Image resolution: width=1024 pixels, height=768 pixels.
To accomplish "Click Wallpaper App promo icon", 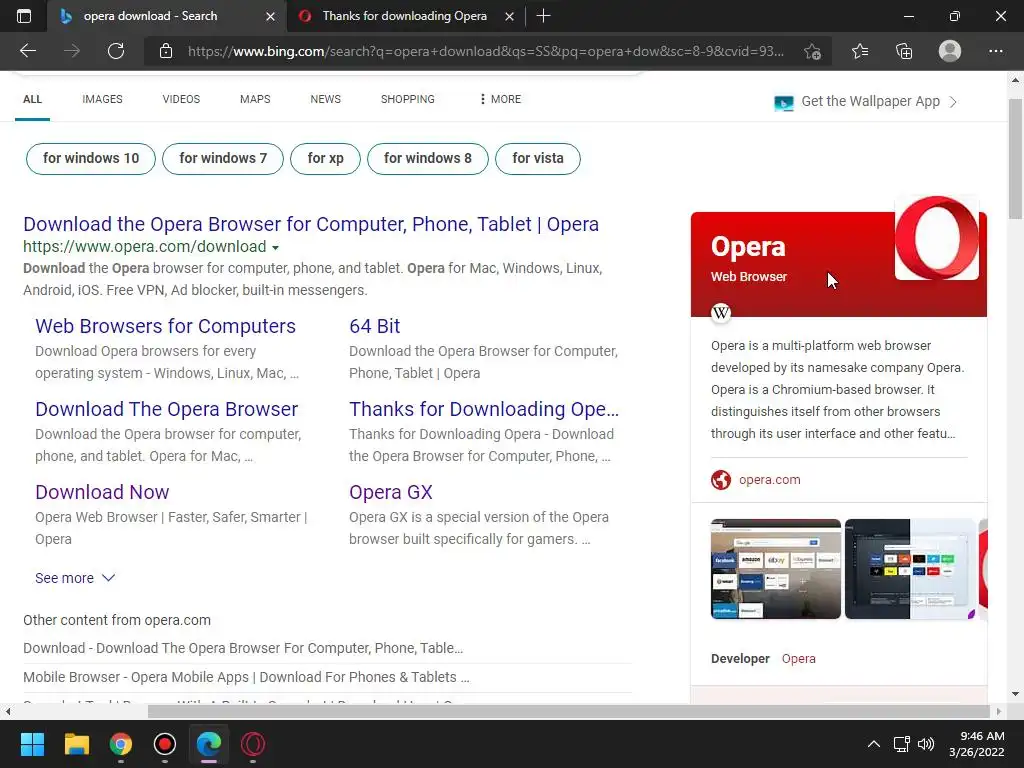I will click(784, 103).
